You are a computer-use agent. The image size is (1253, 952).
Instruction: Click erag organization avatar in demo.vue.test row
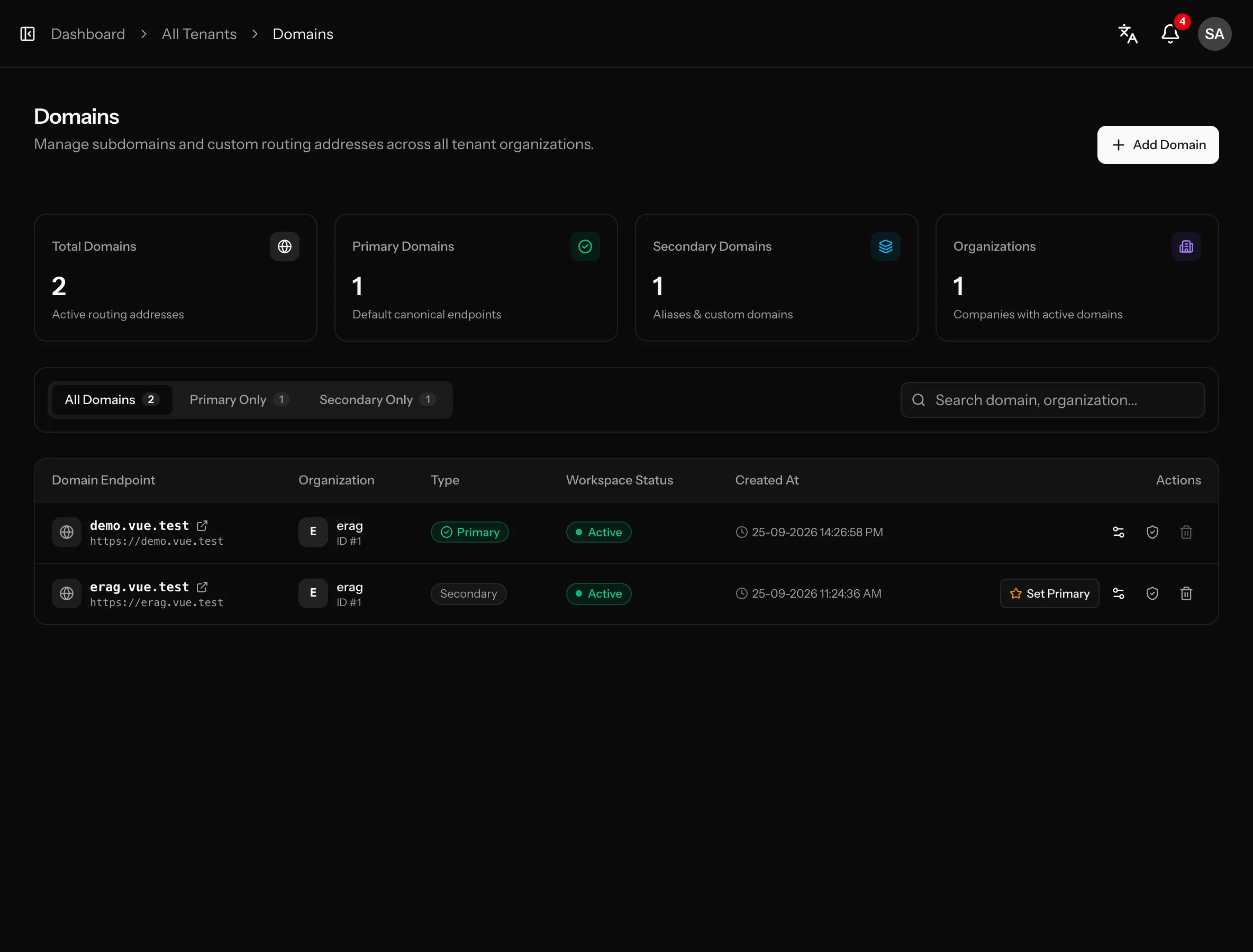(x=313, y=532)
